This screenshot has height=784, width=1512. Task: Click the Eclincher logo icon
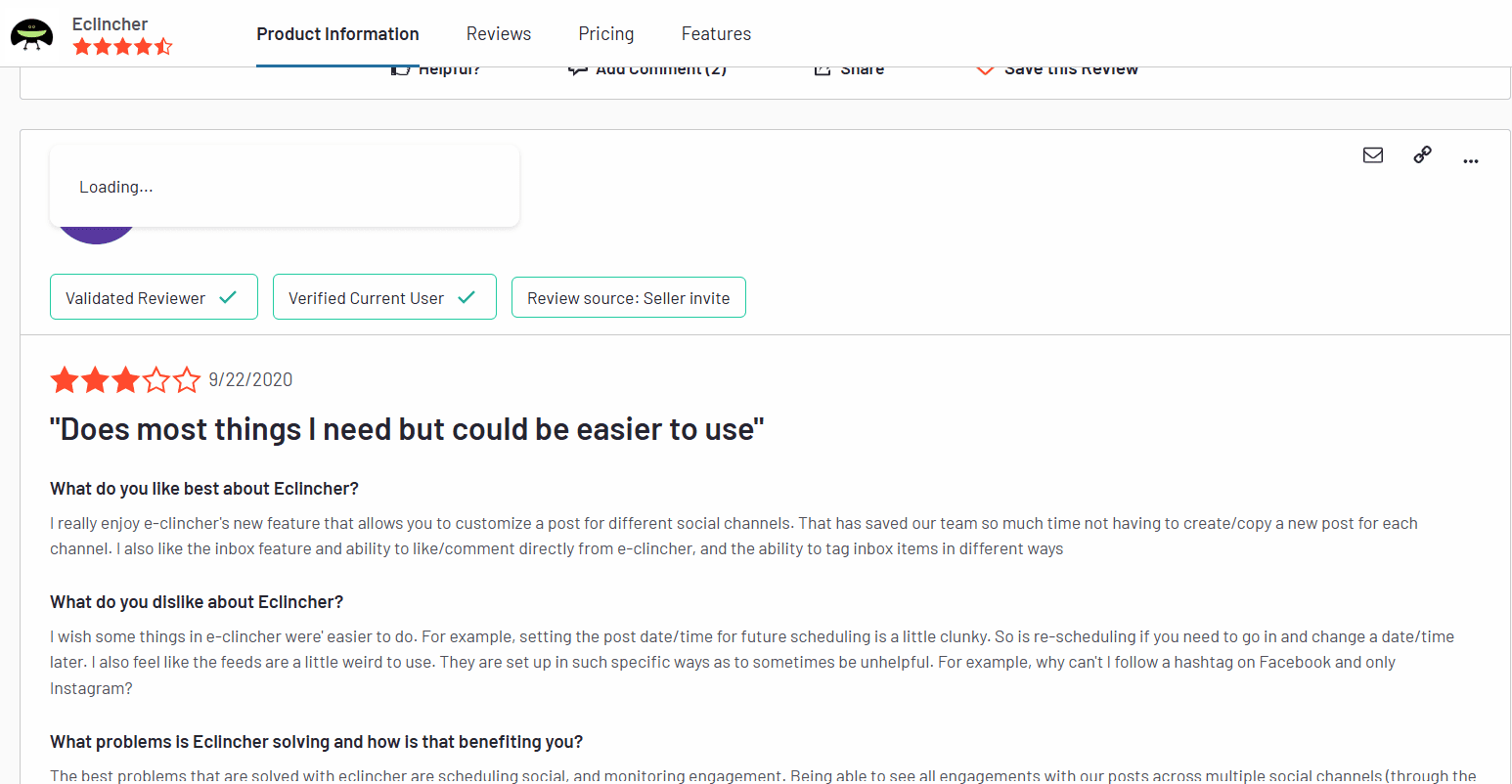click(x=32, y=34)
